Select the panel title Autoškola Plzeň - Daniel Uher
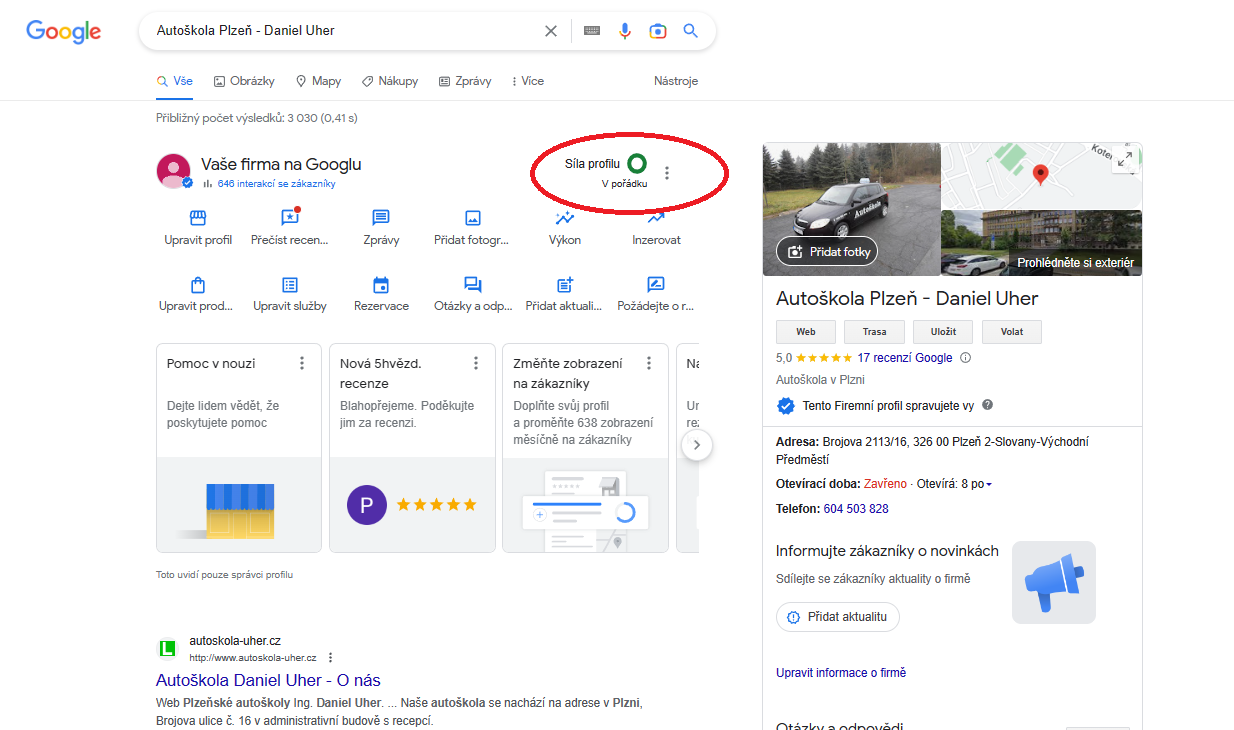Image resolution: width=1234 pixels, height=730 pixels. click(x=907, y=298)
